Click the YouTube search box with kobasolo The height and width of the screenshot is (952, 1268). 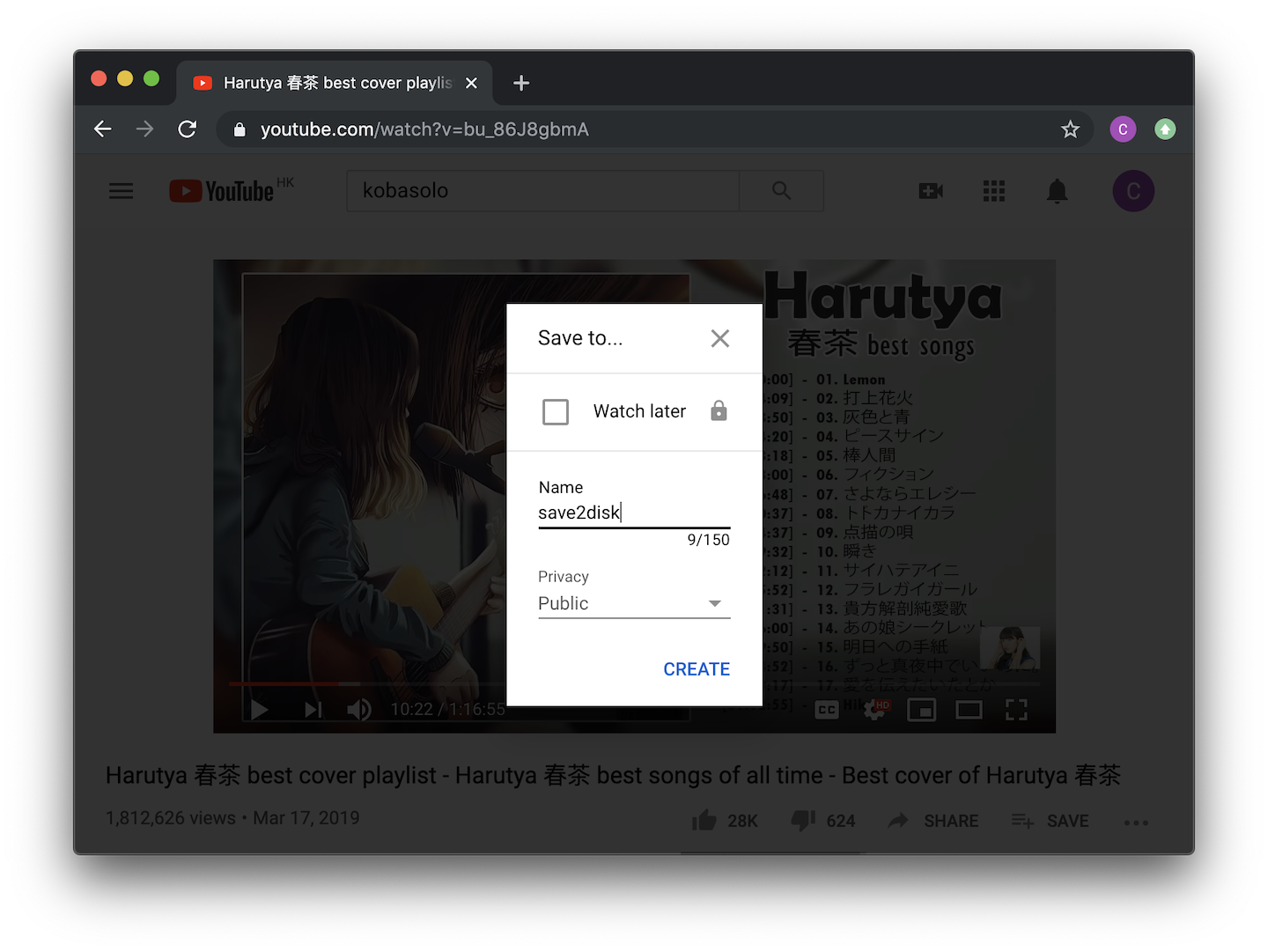542,191
